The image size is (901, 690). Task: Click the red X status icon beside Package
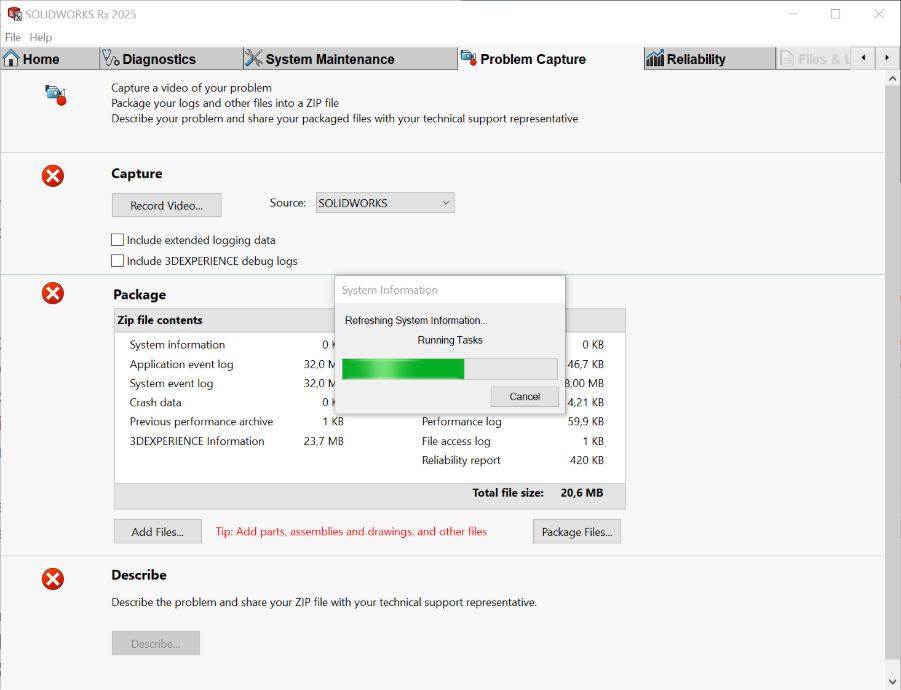(53, 293)
